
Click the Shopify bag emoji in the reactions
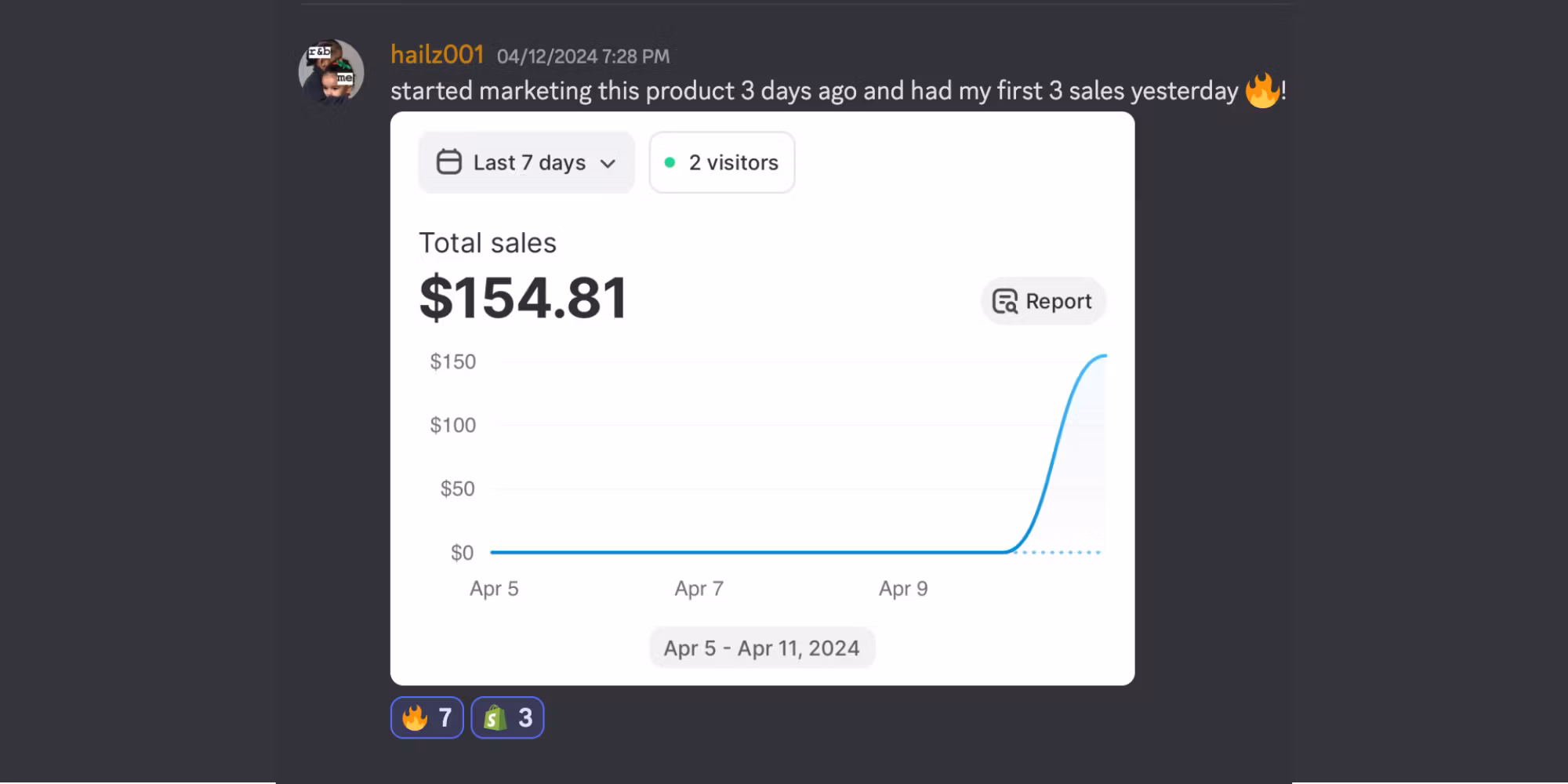tap(495, 717)
